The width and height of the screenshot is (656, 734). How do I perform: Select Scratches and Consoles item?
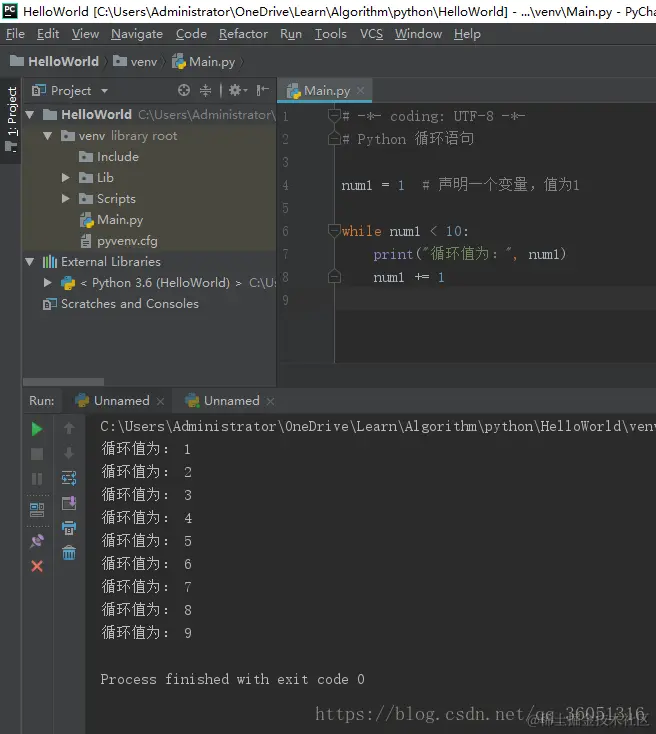pyautogui.click(x=121, y=304)
